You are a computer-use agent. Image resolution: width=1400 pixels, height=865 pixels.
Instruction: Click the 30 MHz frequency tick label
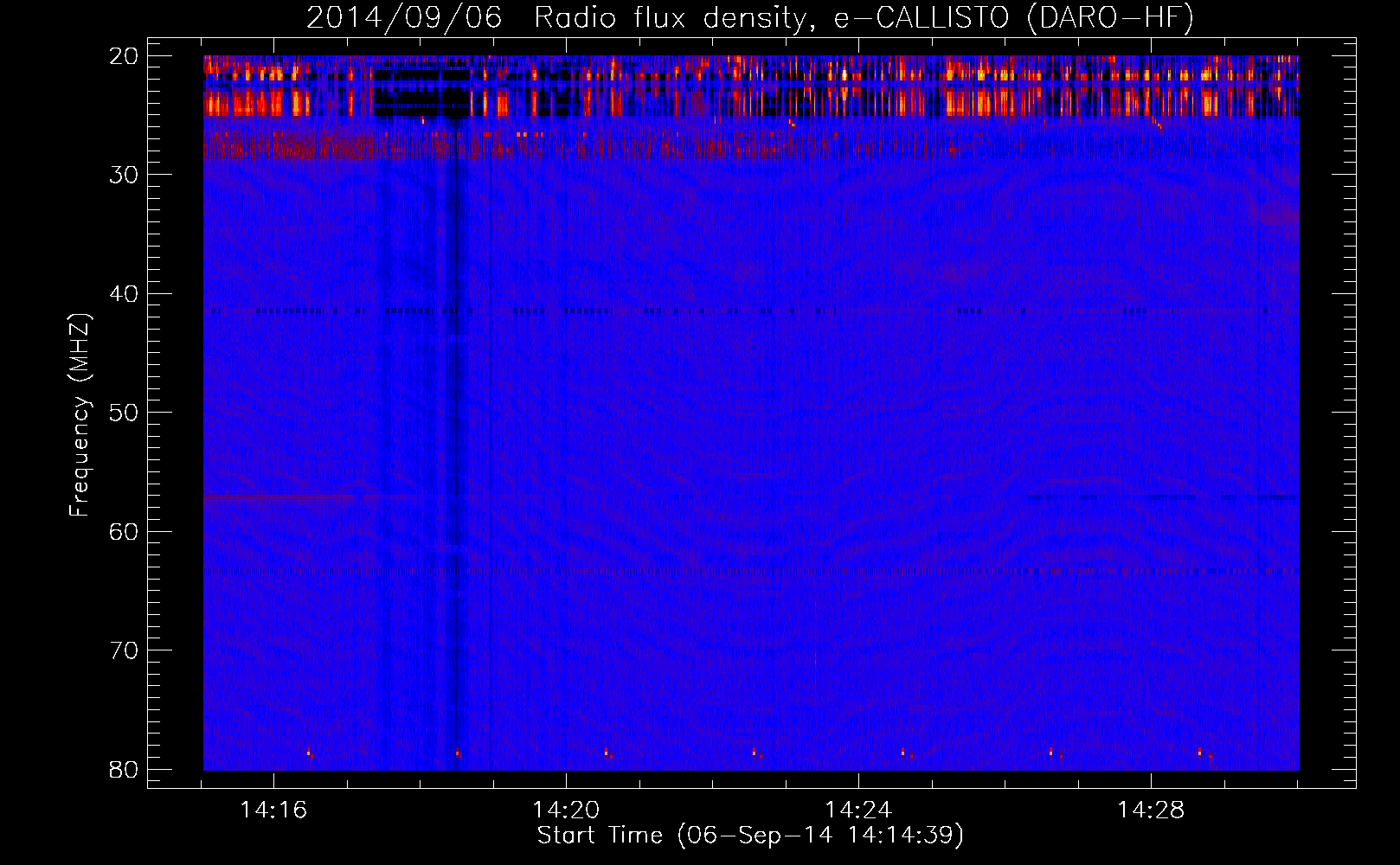click(125, 175)
